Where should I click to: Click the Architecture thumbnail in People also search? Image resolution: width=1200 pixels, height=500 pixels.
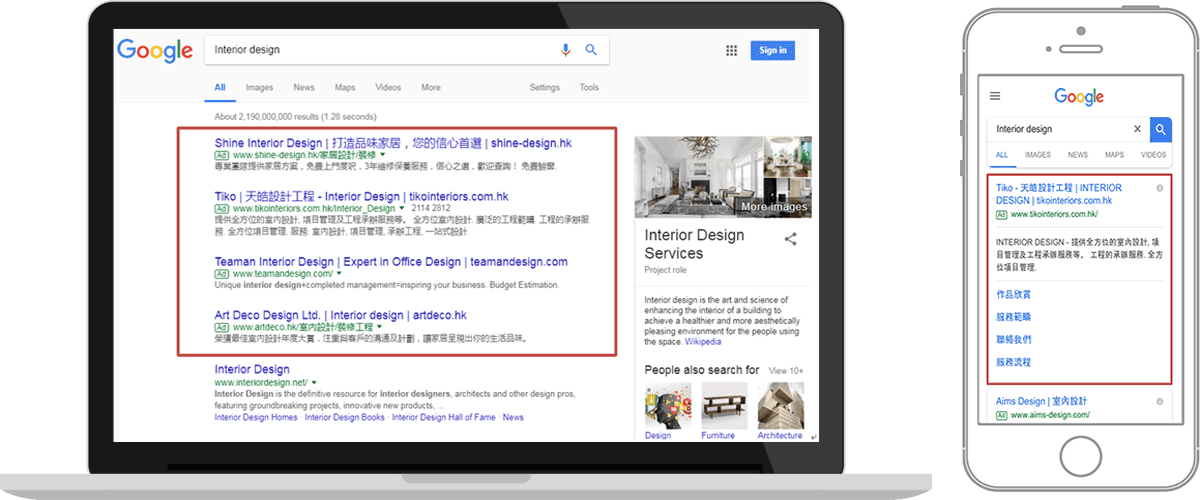pos(780,407)
